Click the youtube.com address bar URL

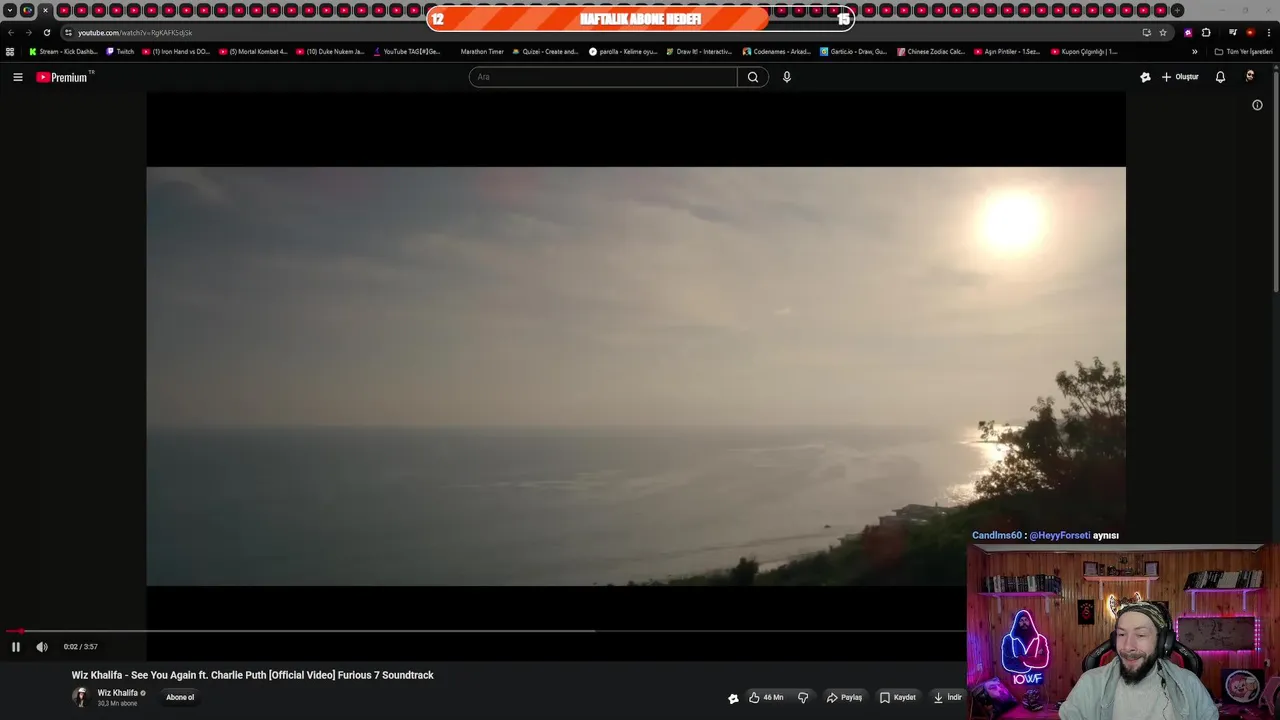tap(135, 33)
